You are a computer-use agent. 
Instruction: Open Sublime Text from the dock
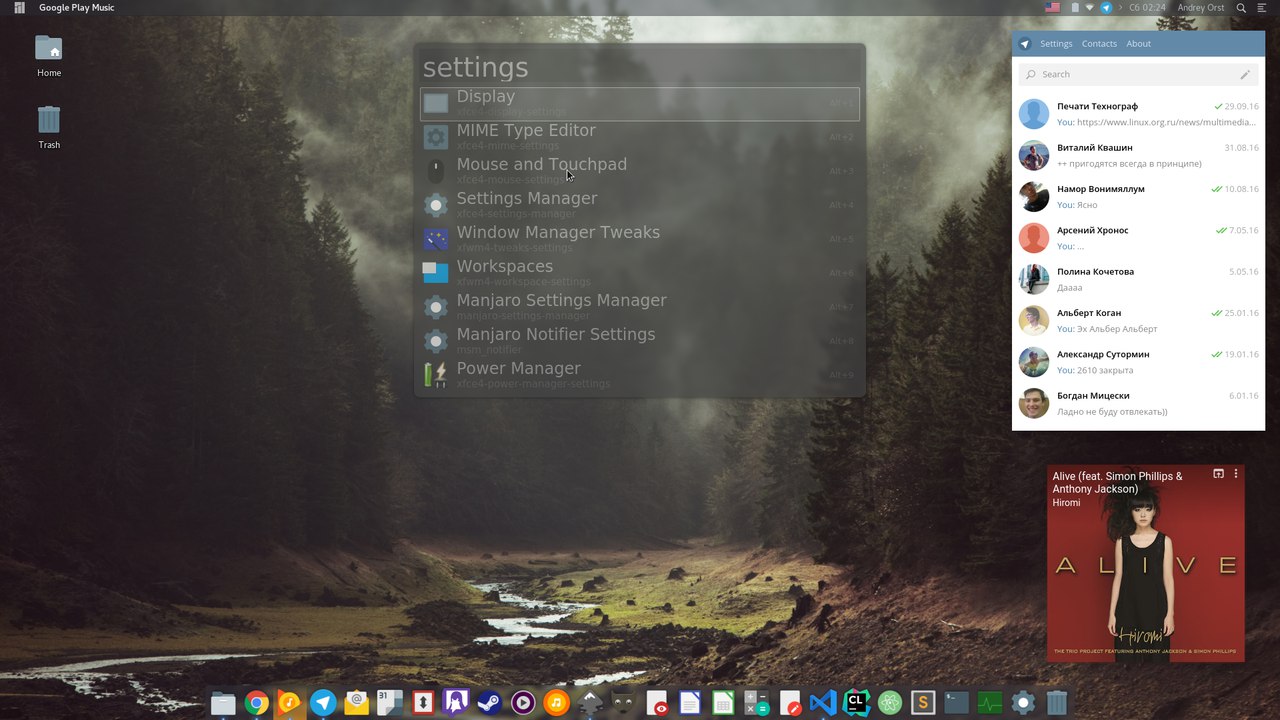921,702
